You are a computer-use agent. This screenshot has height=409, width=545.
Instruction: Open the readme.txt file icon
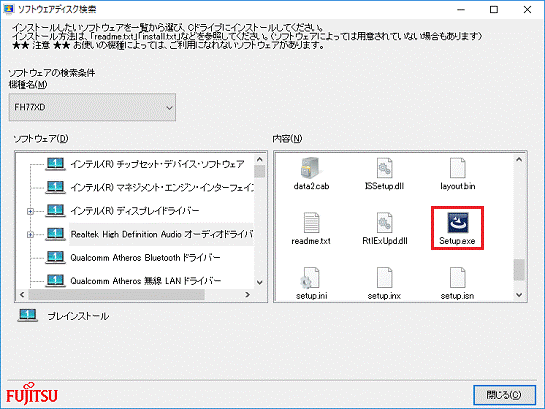click(x=311, y=222)
